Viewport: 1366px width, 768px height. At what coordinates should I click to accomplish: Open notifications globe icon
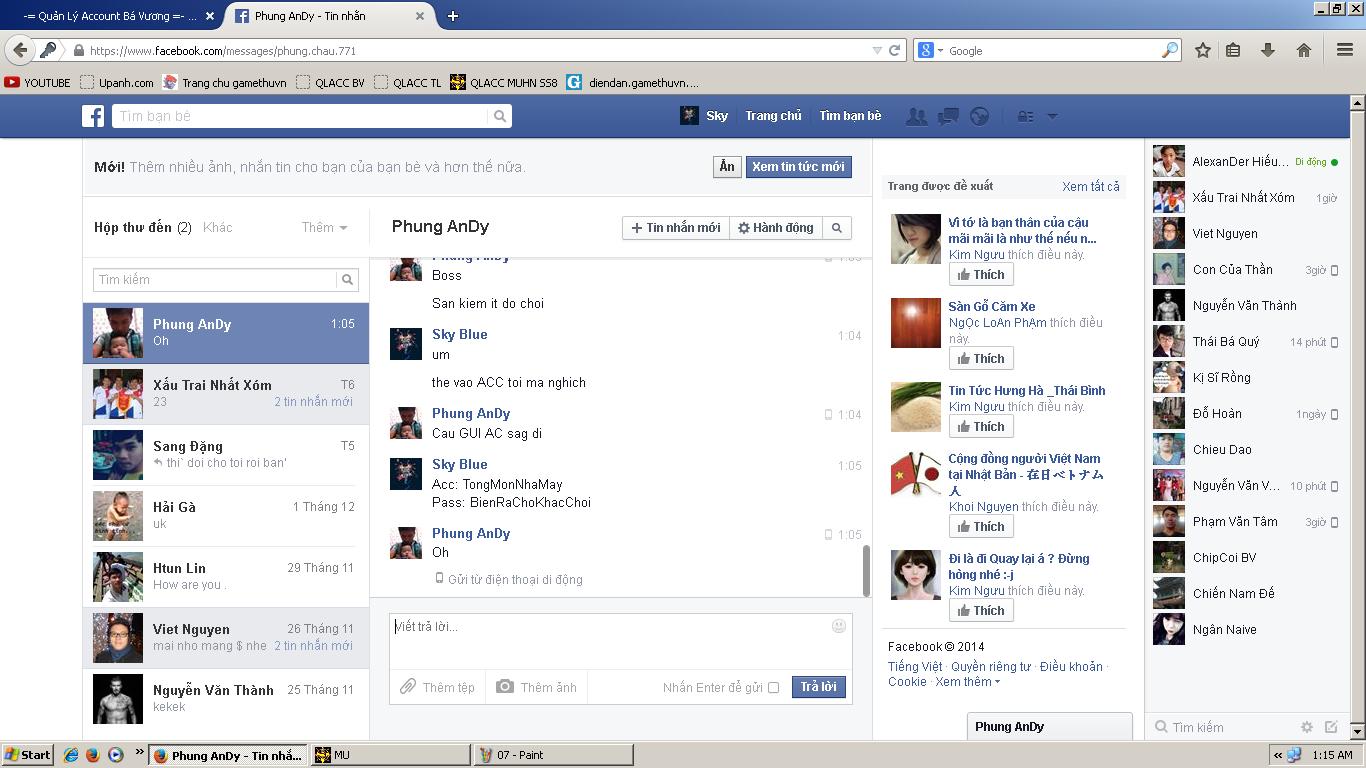click(x=980, y=116)
